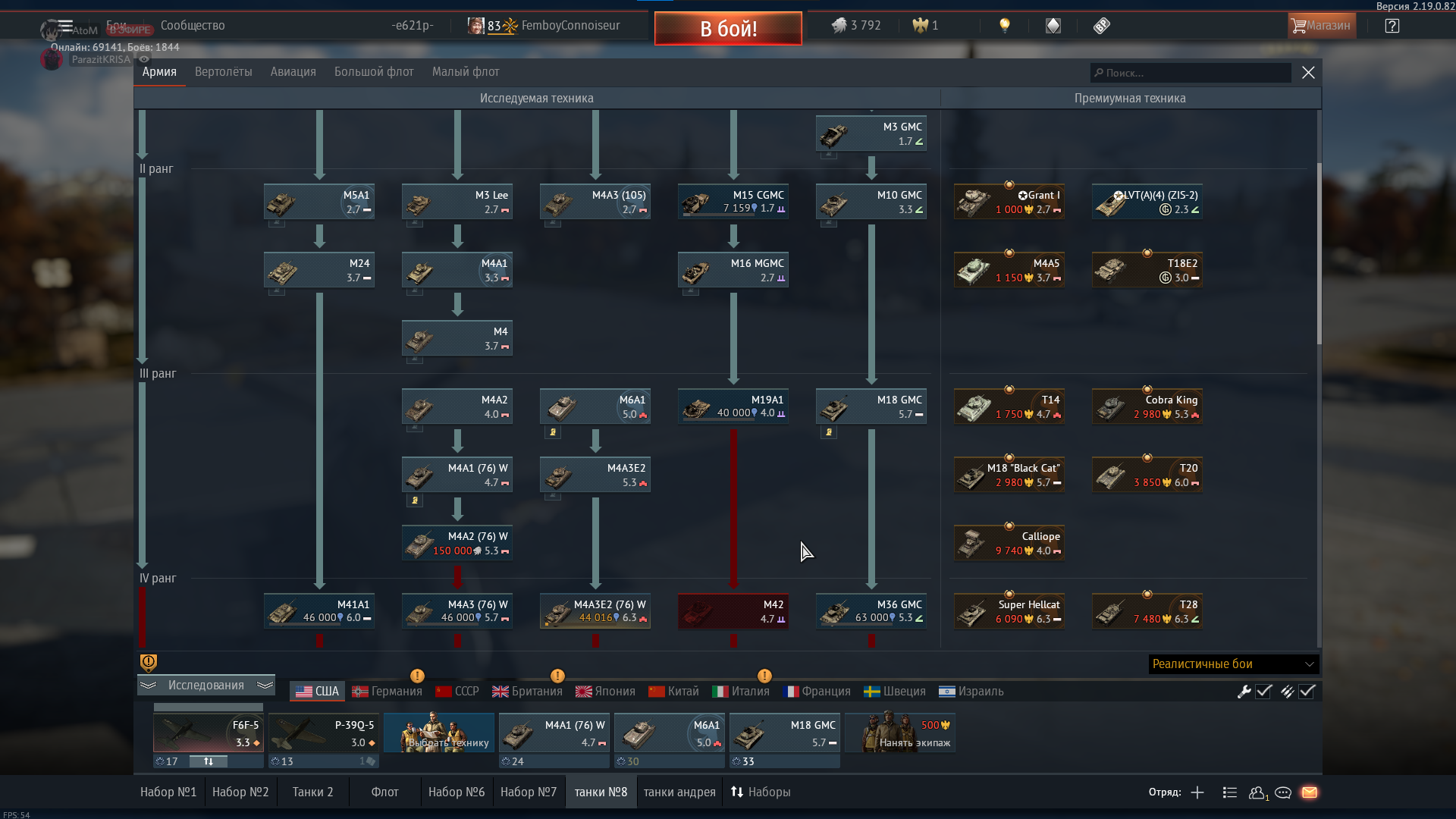Click the golden eagles balance icon

click(921, 26)
